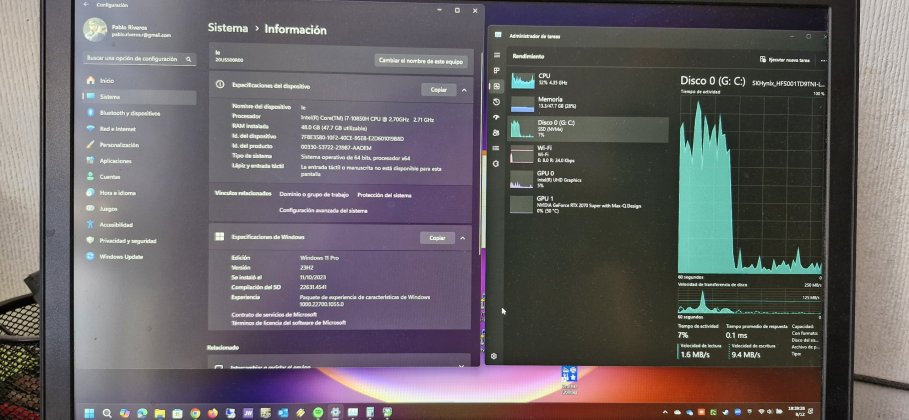Open Configuración avanzada del sistema link

(x=323, y=211)
